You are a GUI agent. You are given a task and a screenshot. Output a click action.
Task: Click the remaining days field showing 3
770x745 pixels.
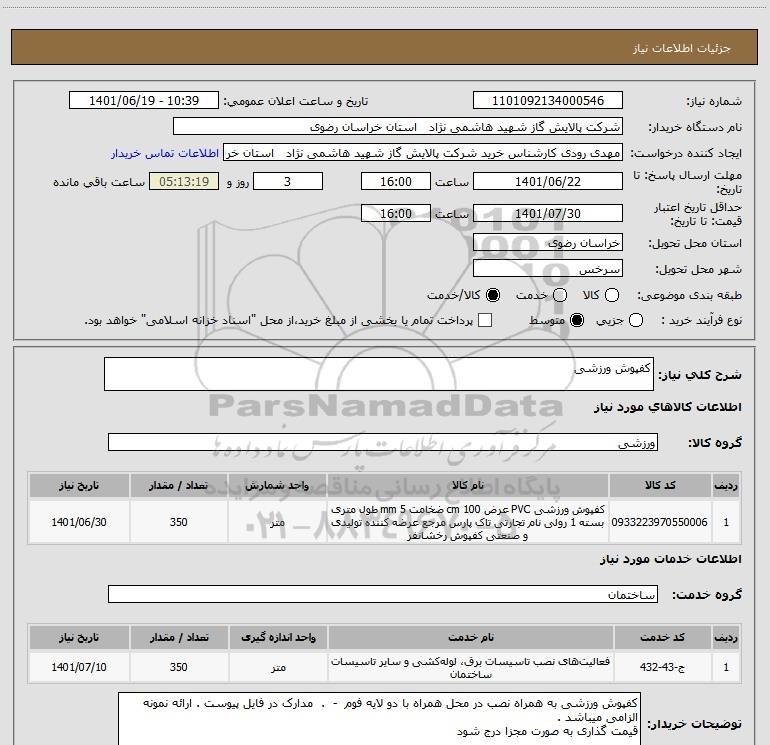288,181
